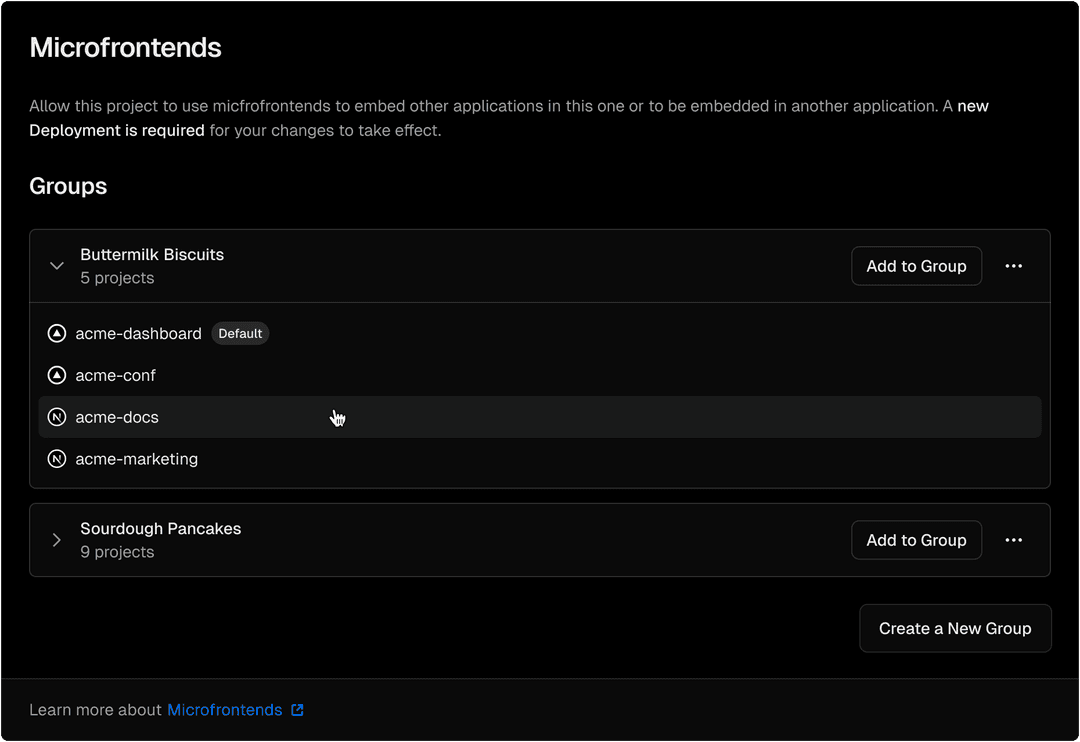Click Add to Group for Sourdough Pancakes

pos(916,540)
